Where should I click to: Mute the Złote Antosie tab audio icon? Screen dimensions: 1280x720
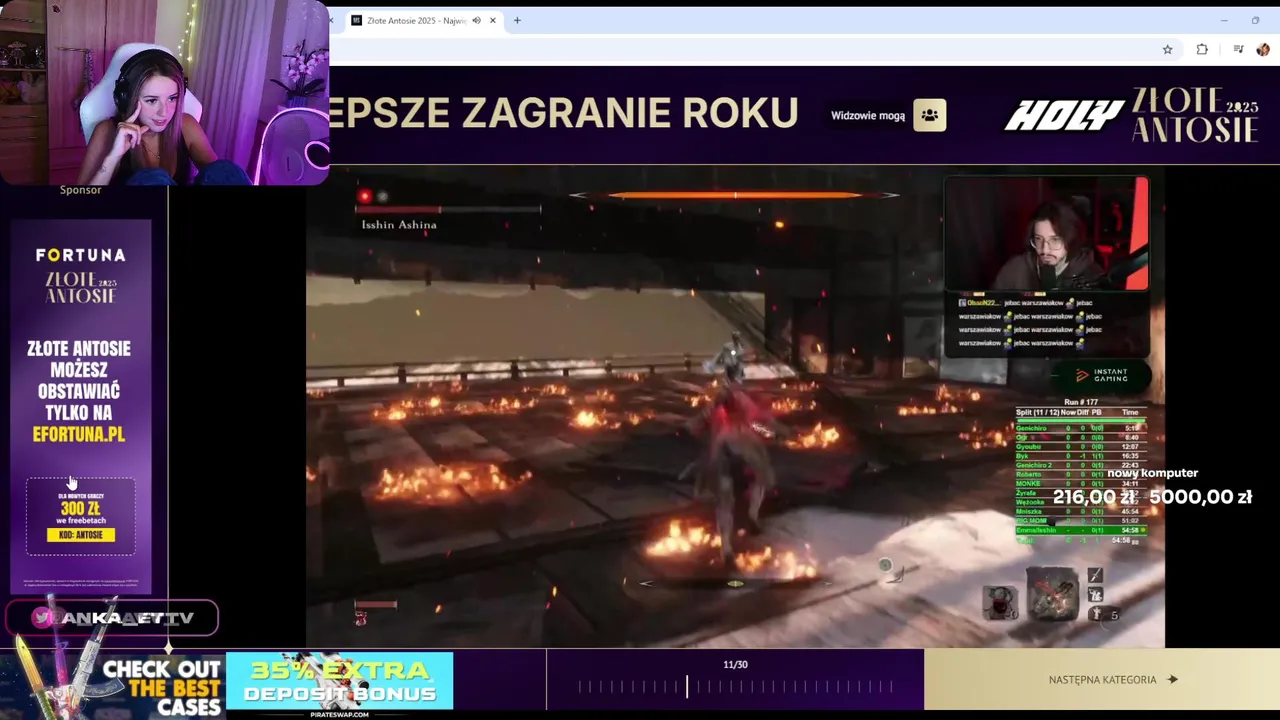pos(476,20)
